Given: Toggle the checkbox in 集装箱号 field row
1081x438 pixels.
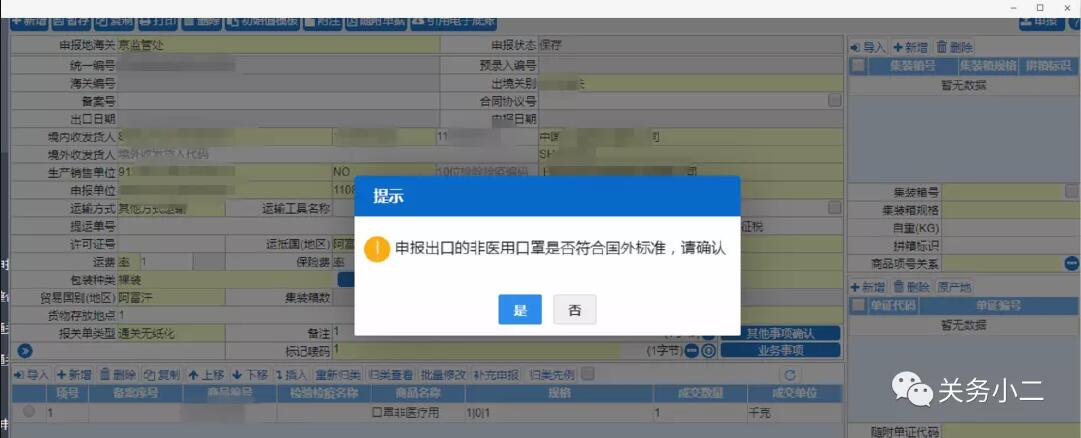Looking at the screenshot, I should tap(1071, 191).
